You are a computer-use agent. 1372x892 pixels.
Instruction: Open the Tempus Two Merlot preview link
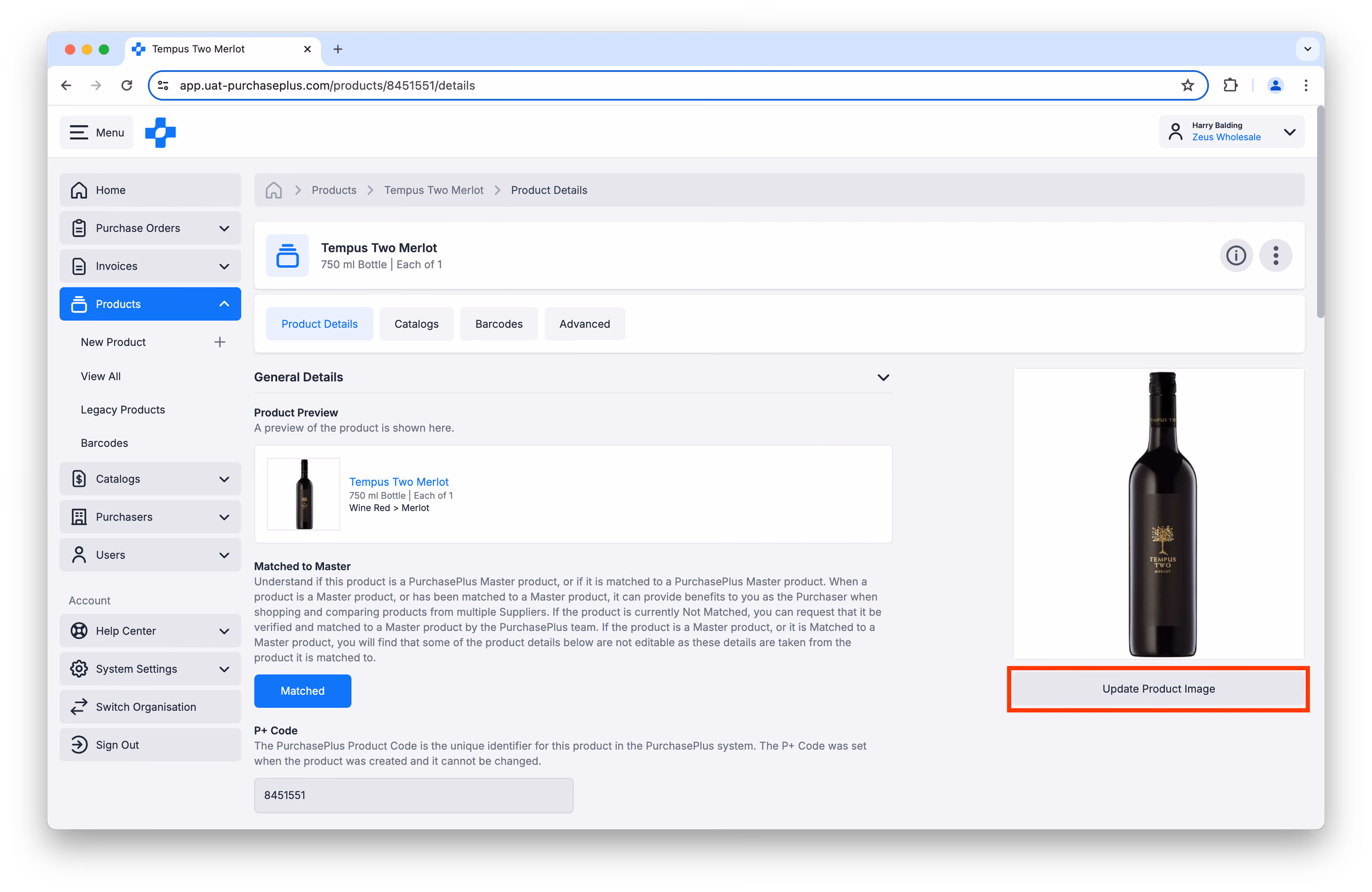tap(398, 482)
